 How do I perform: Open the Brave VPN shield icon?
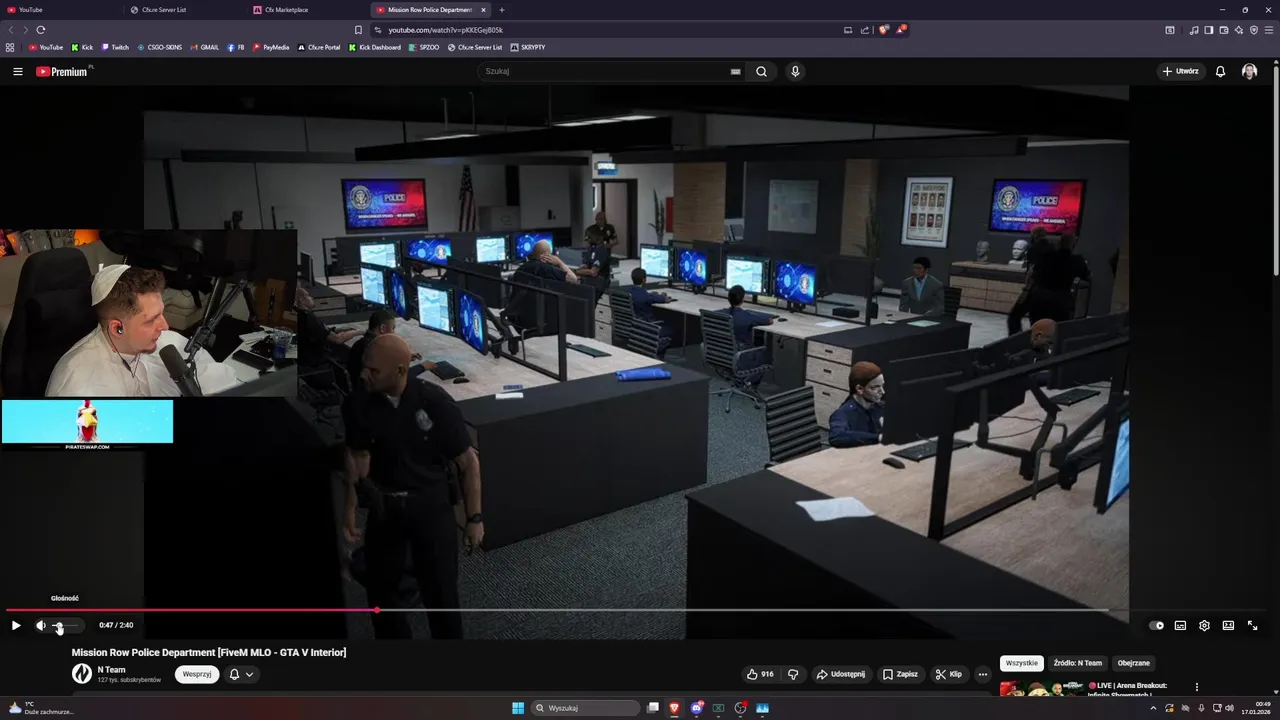click(1254, 30)
